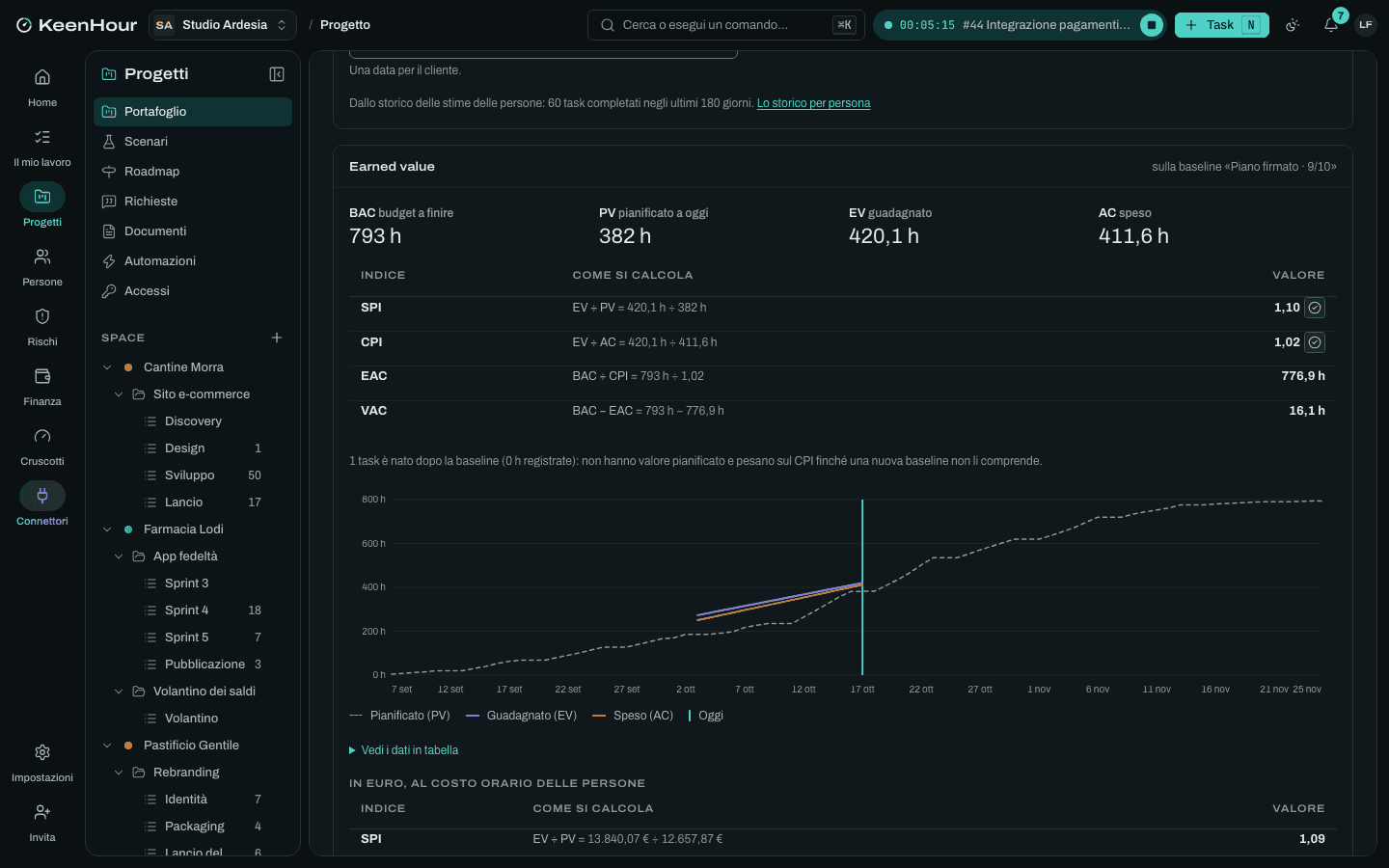Open Home in the left rail

tap(42, 87)
